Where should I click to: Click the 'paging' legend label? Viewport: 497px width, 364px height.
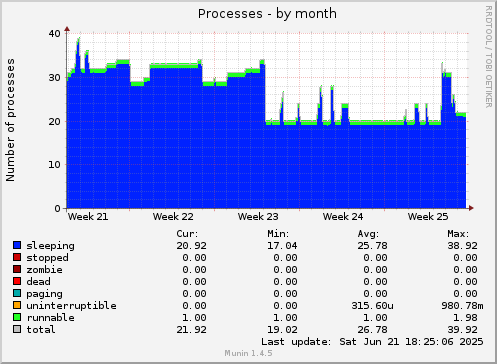coord(44,294)
